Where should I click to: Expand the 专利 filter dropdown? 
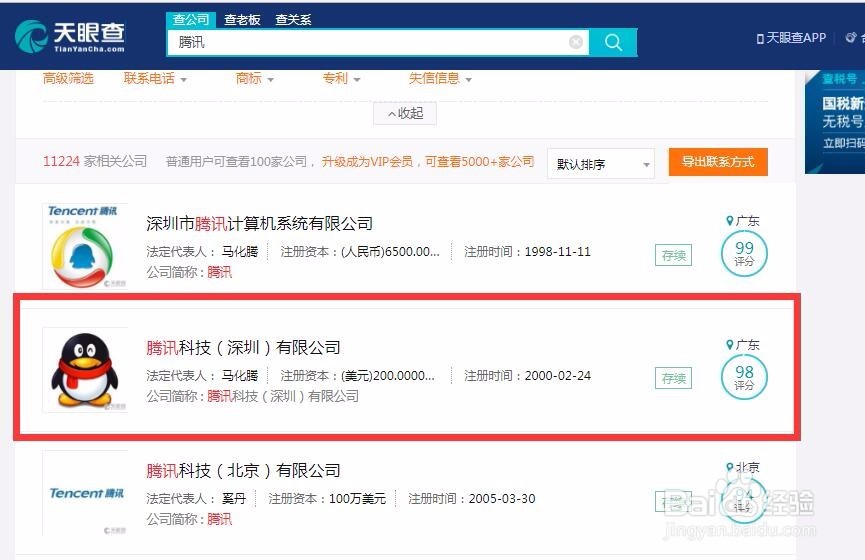click(341, 79)
